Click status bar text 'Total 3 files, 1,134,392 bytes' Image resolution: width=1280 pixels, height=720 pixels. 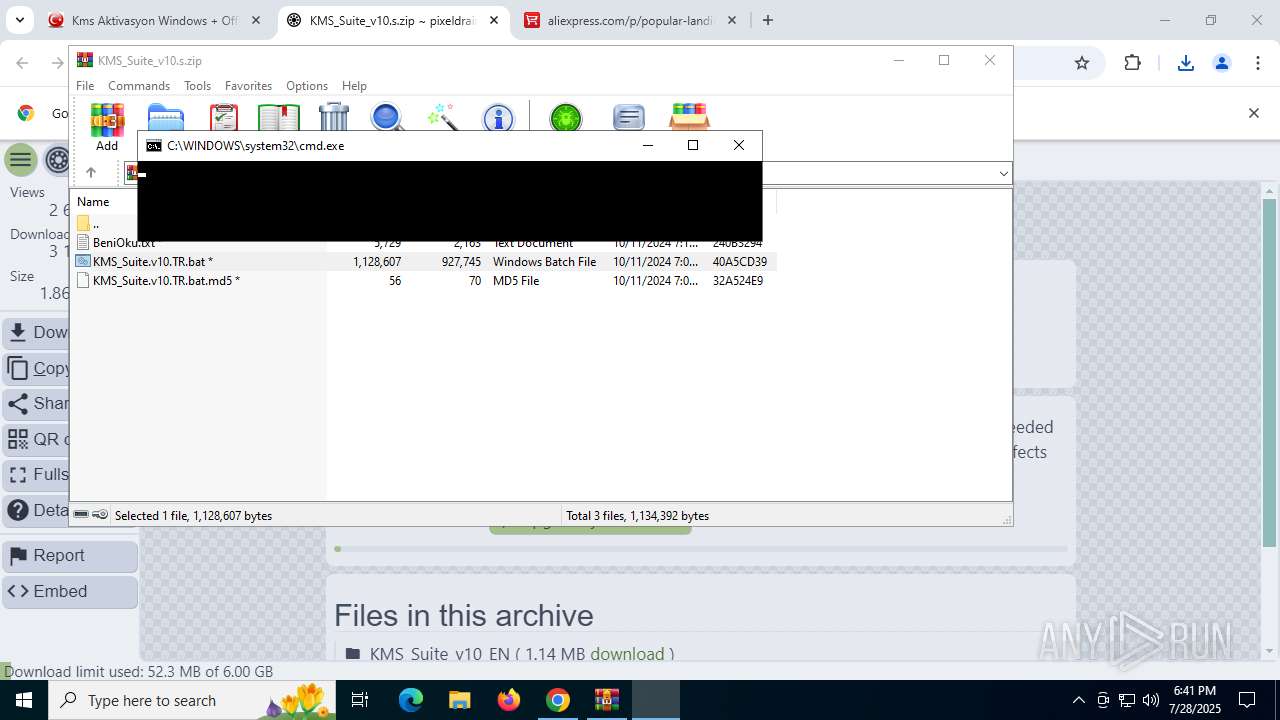(x=637, y=516)
